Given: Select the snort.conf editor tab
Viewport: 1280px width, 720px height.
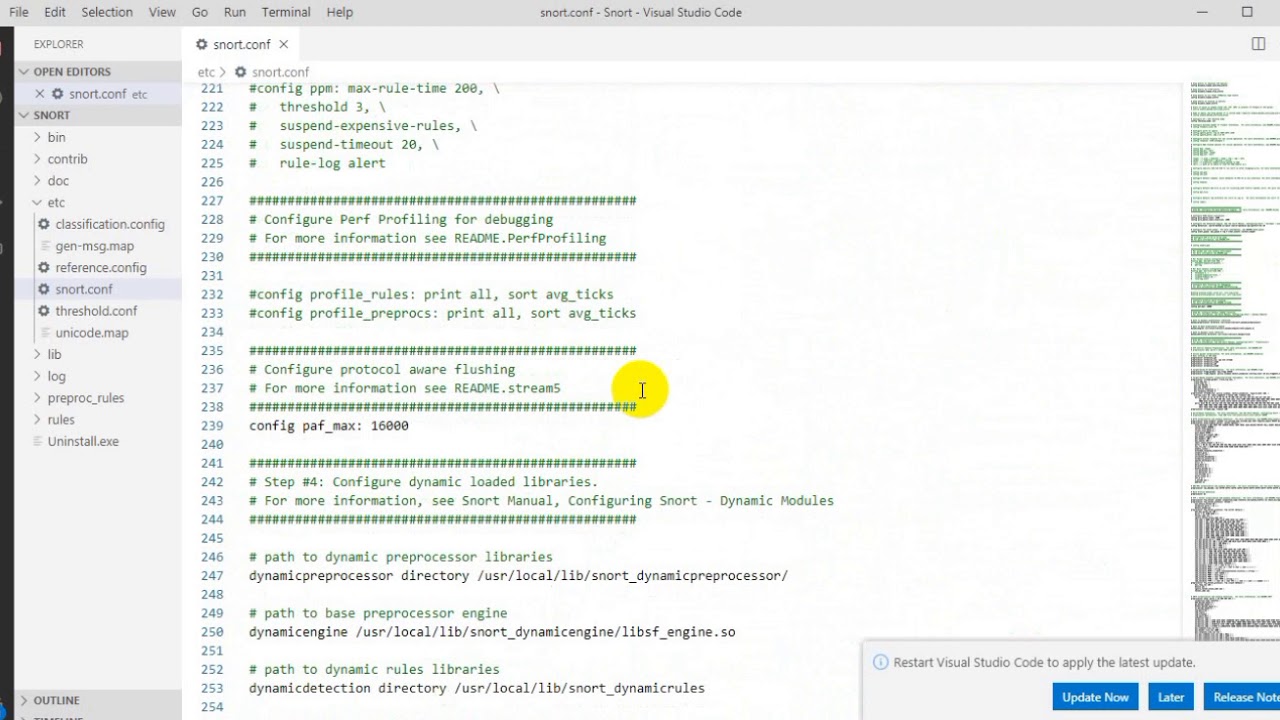Looking at the screenshot, I should tap(241, 44).
